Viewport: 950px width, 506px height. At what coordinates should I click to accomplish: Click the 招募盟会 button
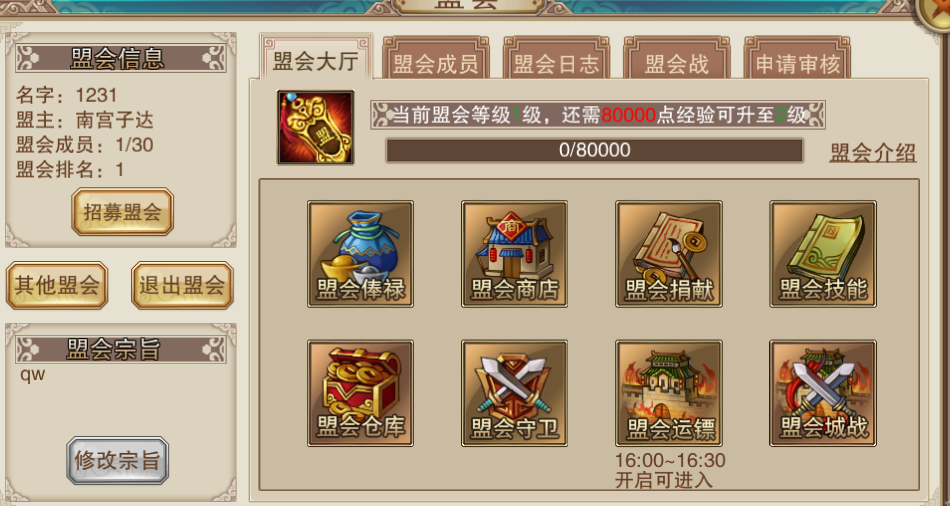pos(122,211)
